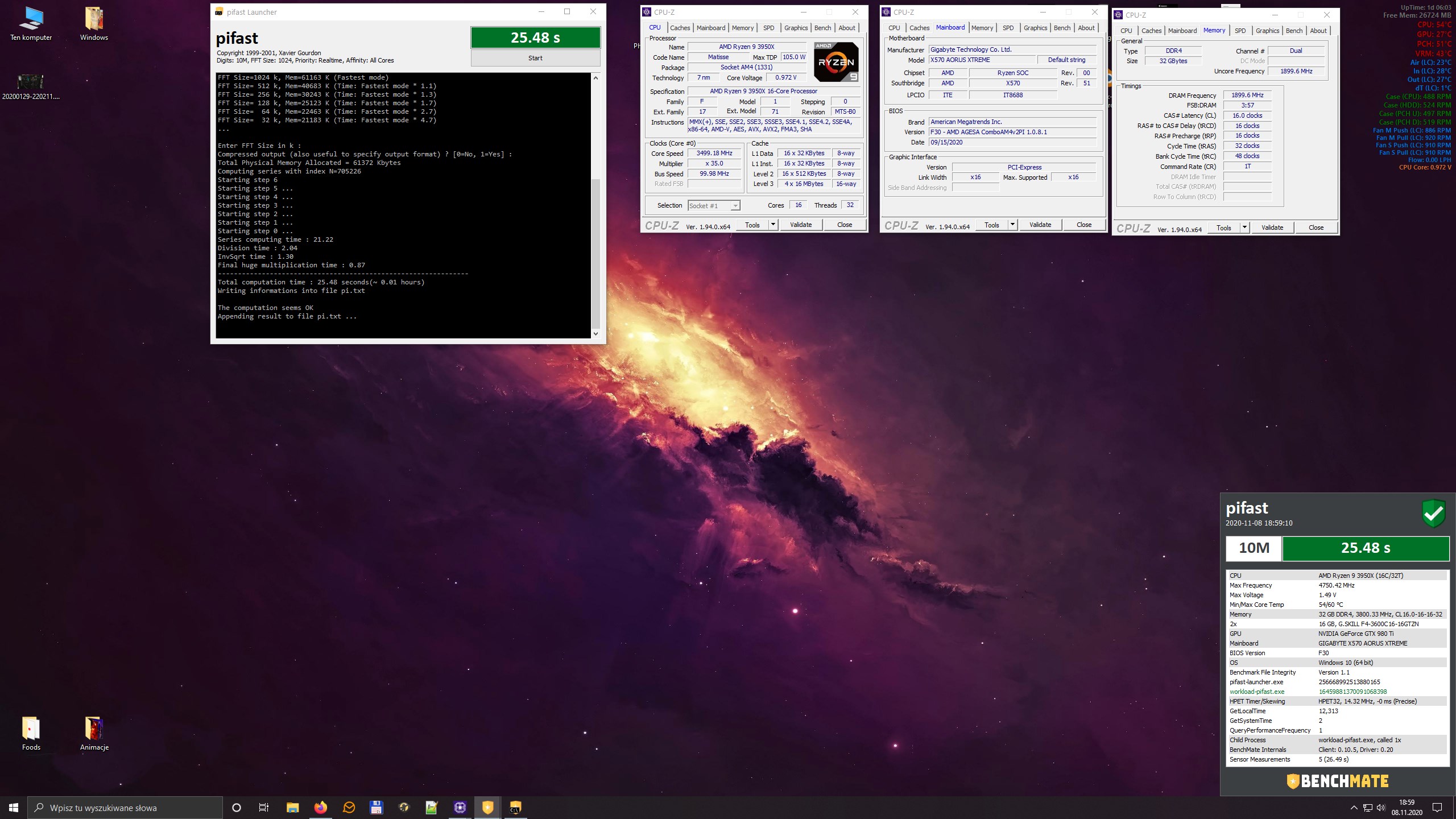The image size is (1456, 819).
Task: Click the Max Frequency 4750.42 MHz row
Action: click(1337, 585)
